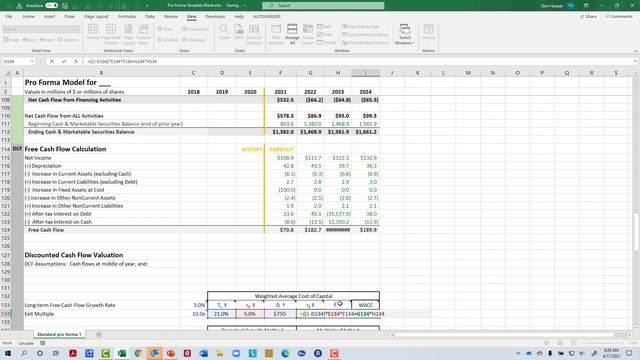Click the Unhide window button
This screenshot has width=640, height=360.
point(327,42)
